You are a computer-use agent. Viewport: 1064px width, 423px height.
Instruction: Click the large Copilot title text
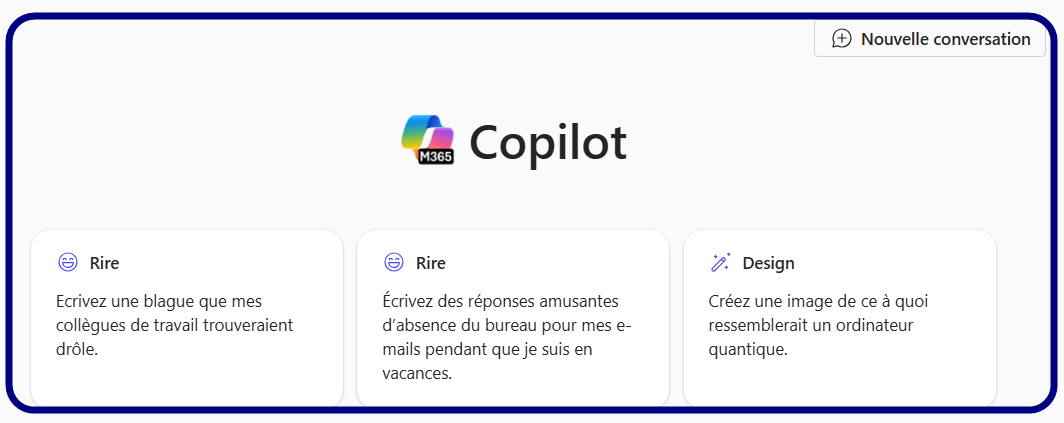coord(548,143)
